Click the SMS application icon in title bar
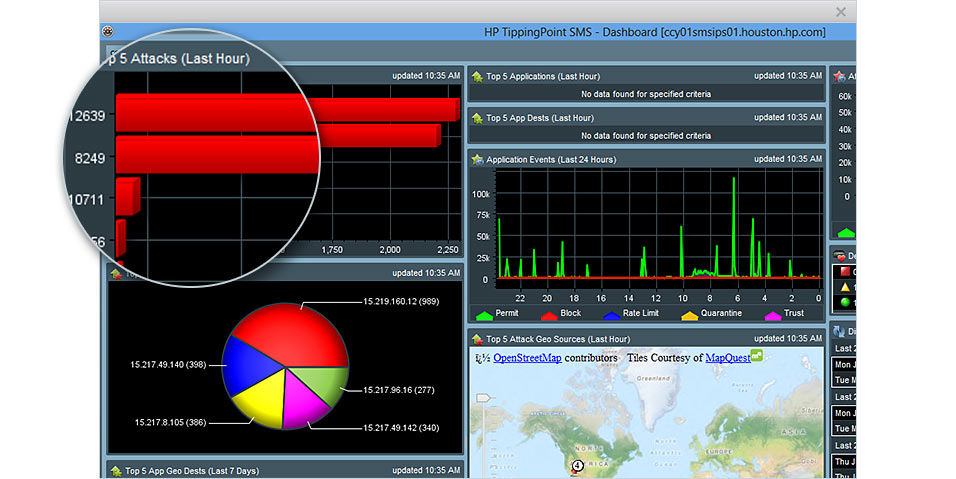This screenshot has height=479, width=956. click(x=108, y=32)
